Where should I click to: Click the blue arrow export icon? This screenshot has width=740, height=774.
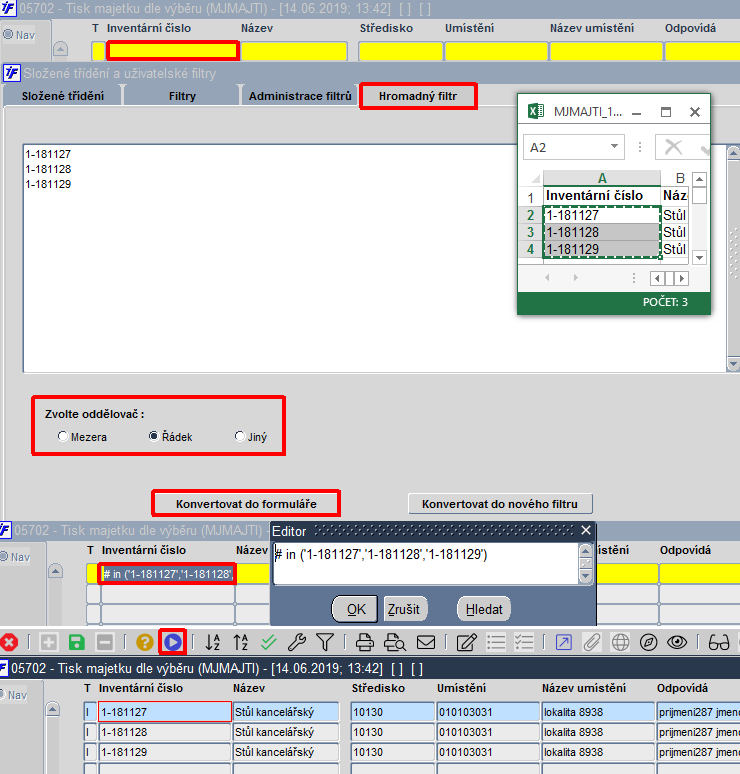point(564,642)
